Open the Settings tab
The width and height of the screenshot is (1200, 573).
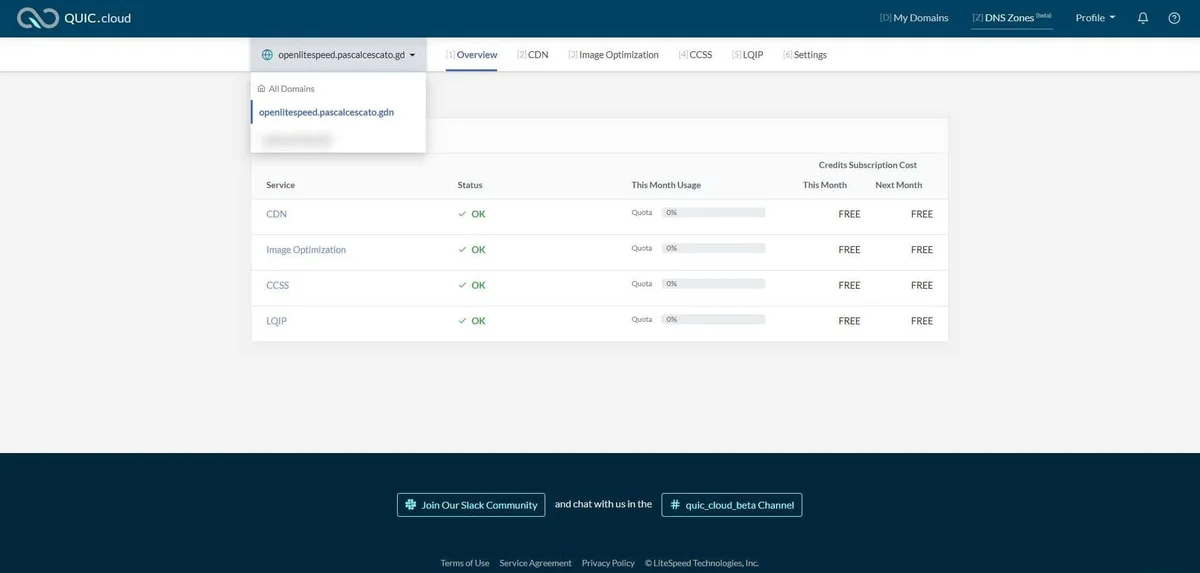click(x=809, y=55)
